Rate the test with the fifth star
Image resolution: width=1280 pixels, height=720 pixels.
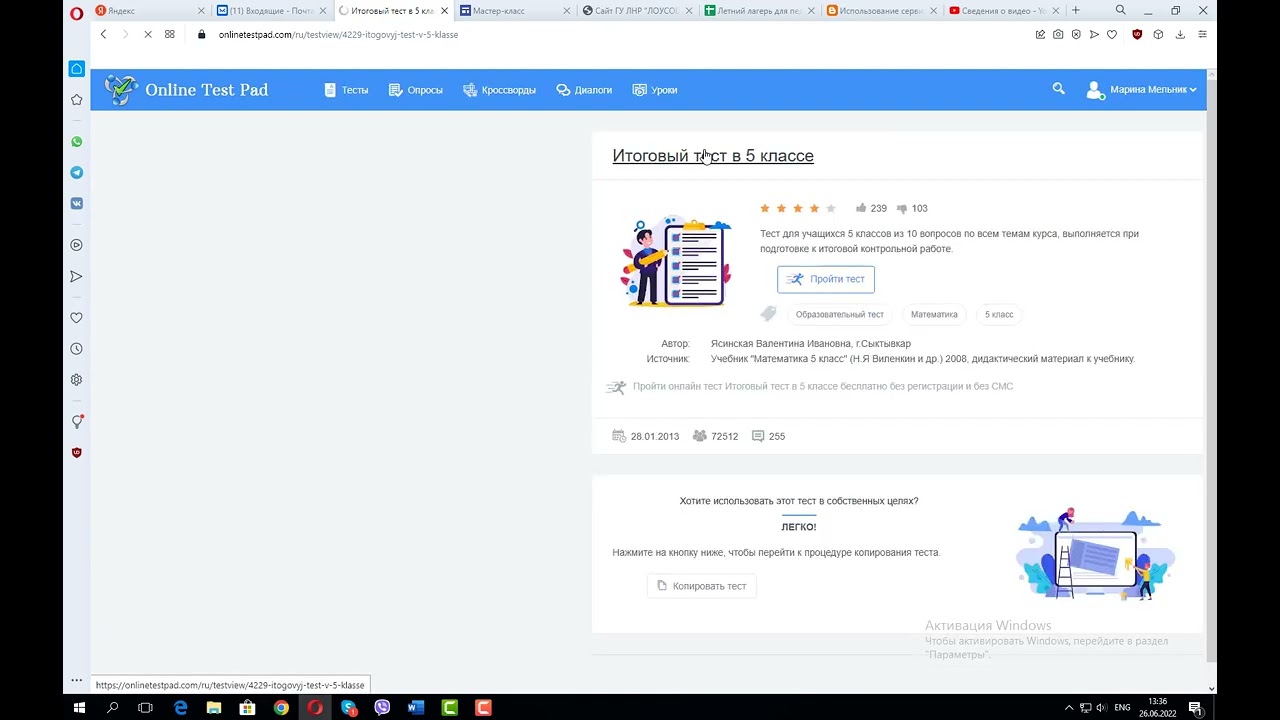coord(831,208)
